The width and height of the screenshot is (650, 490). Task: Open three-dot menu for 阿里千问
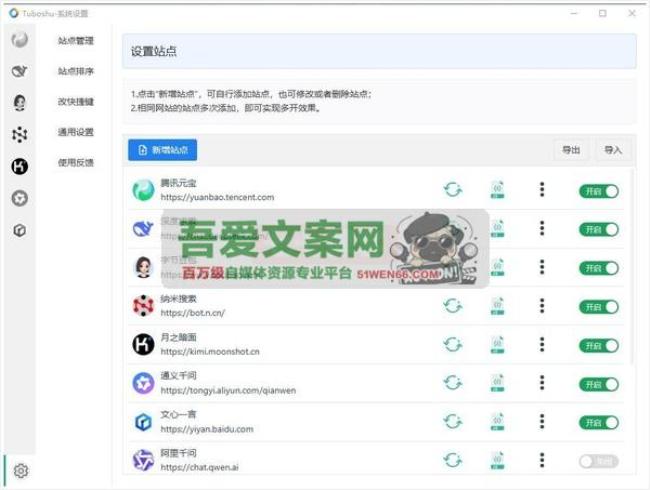click(x=542, y=460)
